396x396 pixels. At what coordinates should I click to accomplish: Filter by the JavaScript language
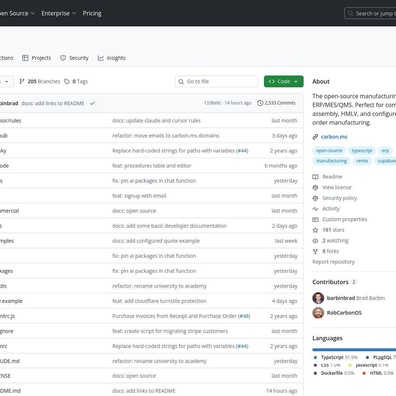click(368, 365)
